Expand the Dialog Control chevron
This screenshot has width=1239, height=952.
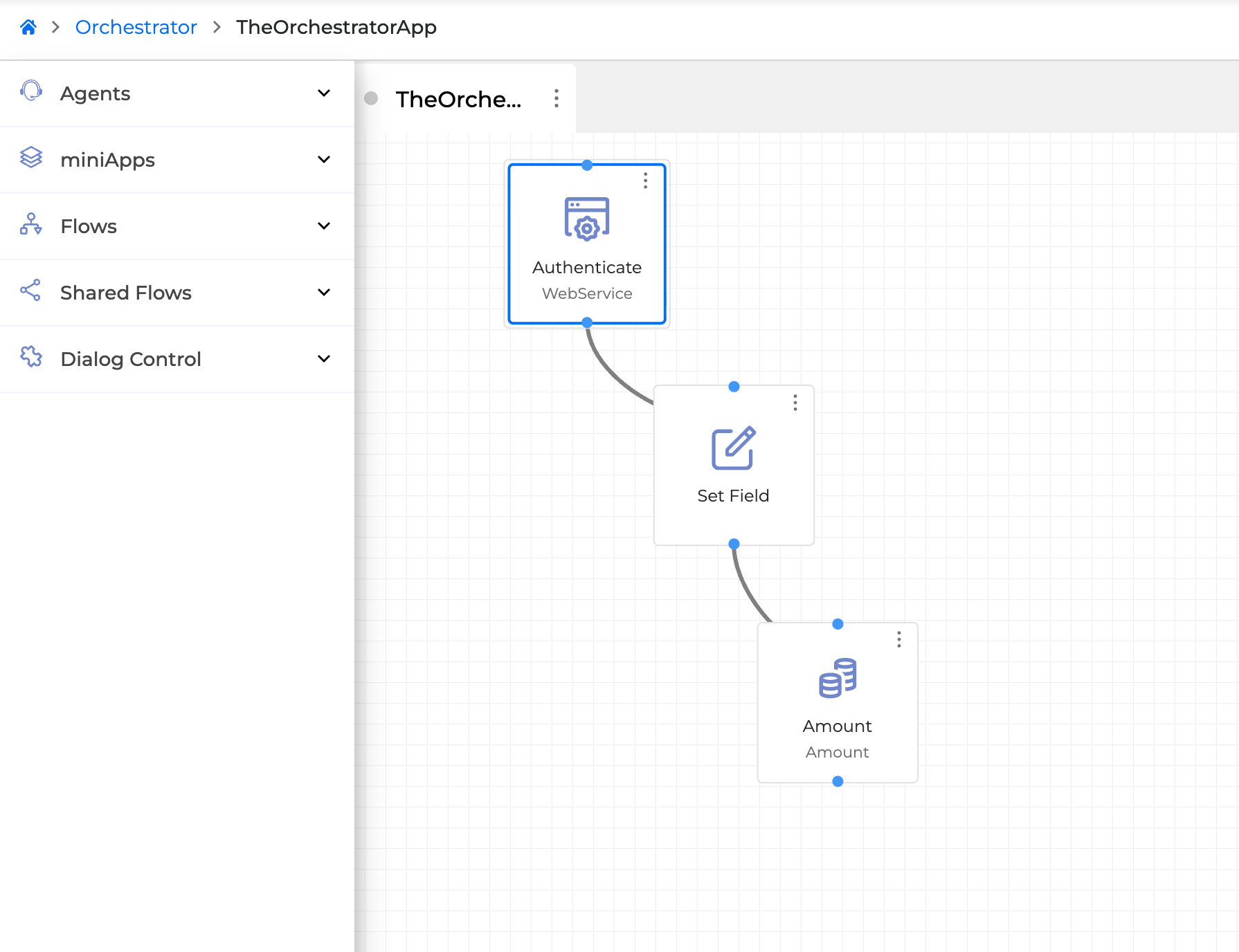point(323,359)
